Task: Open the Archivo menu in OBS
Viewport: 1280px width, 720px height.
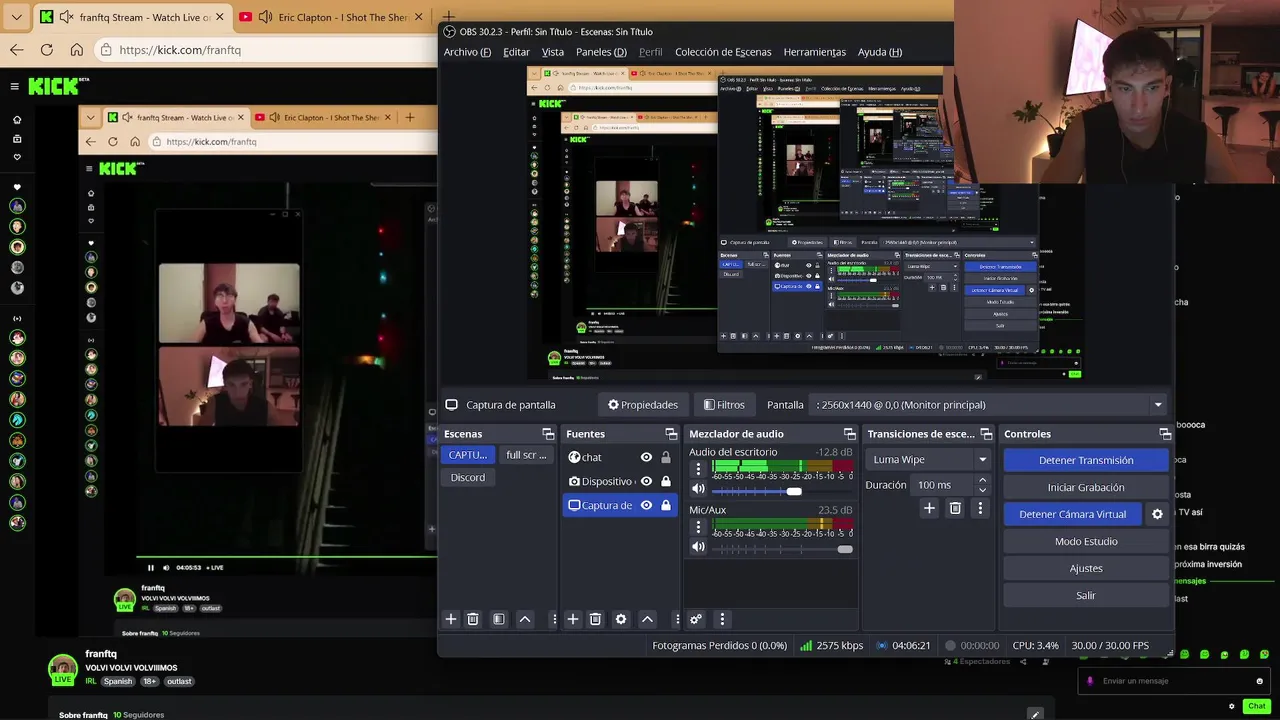Action: tap(467, 52)
